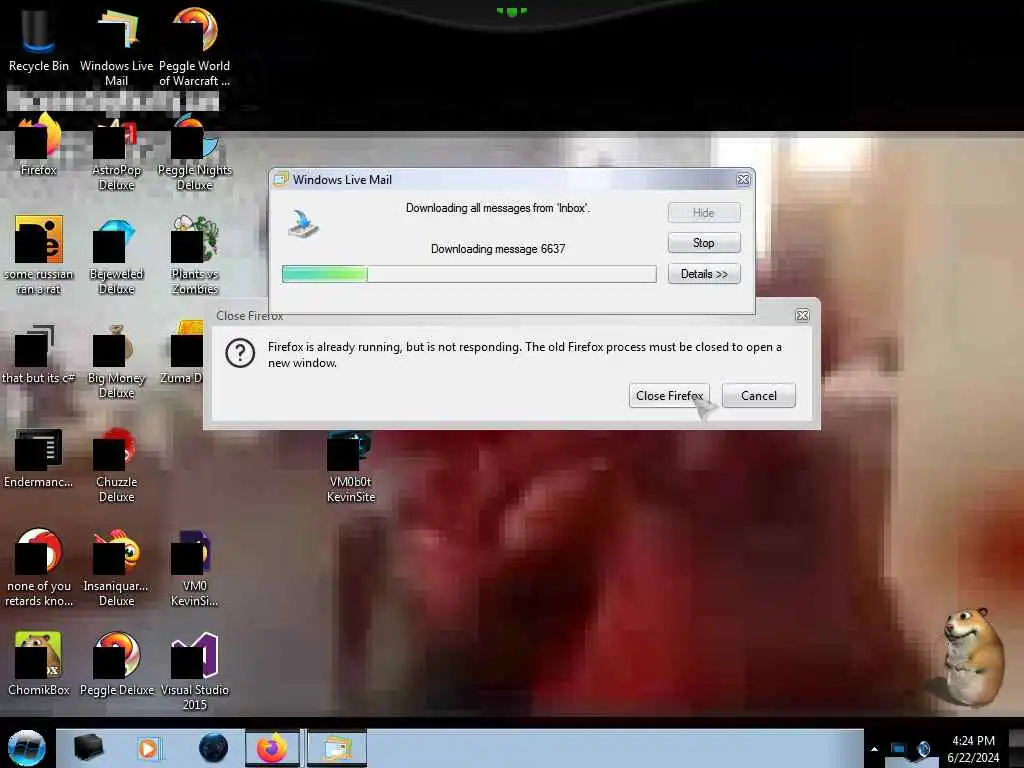Image resolution: width=1024 pixels, height=768 pixels.
Task: Cancel the Close Firefox dialog
Action: click(x=759, y=396)
